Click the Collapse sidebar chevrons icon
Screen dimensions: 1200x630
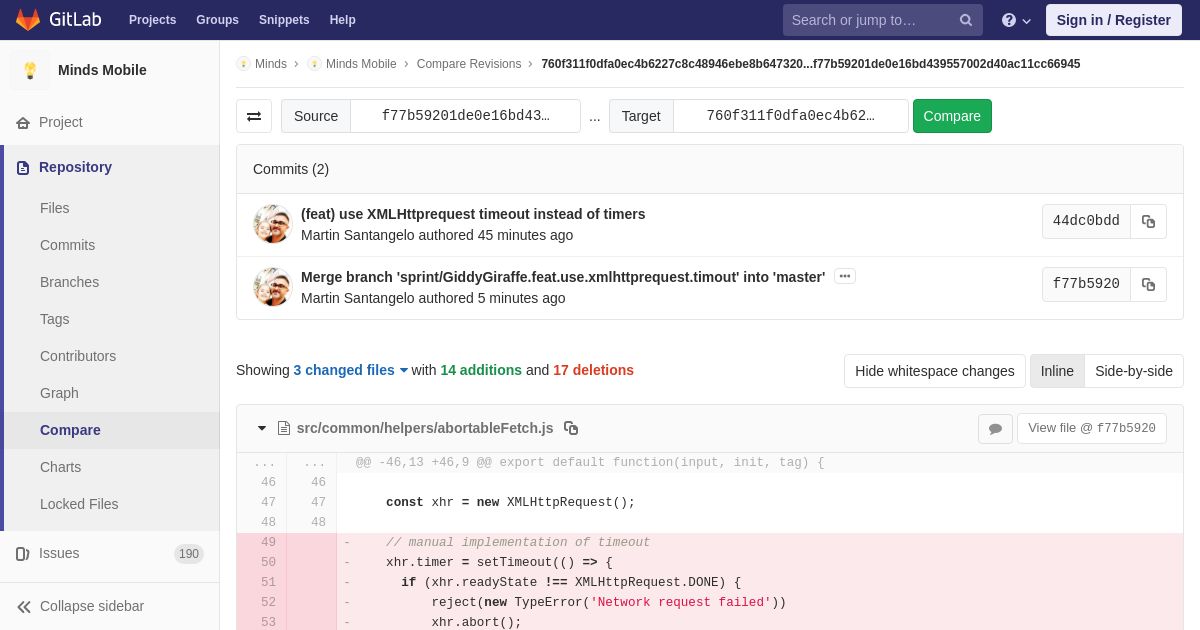(24, 607)
